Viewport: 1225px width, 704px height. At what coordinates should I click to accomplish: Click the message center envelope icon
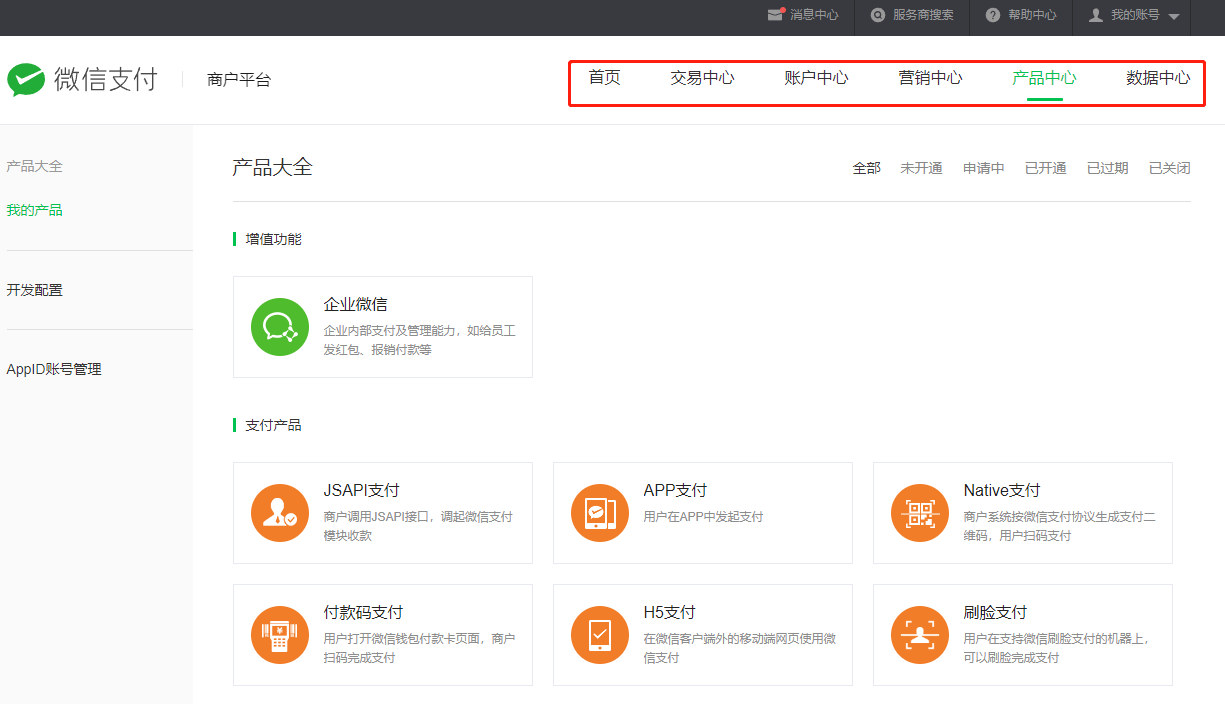point(775,15)
